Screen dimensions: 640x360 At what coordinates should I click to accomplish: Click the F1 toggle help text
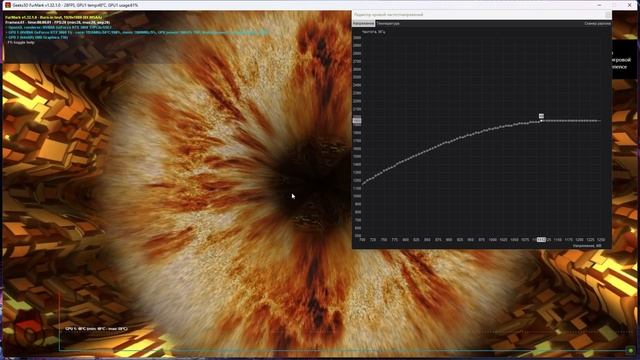(x=21, y=42)
